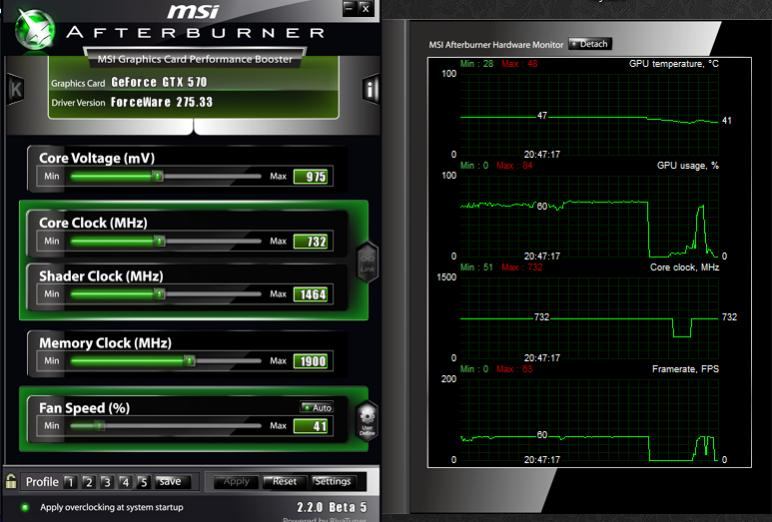Image resolution: width=772 pixels, height=522 pixels.
Task: Click the ForceWare 275.33 driver text
Action: click(x=161, y=102)
